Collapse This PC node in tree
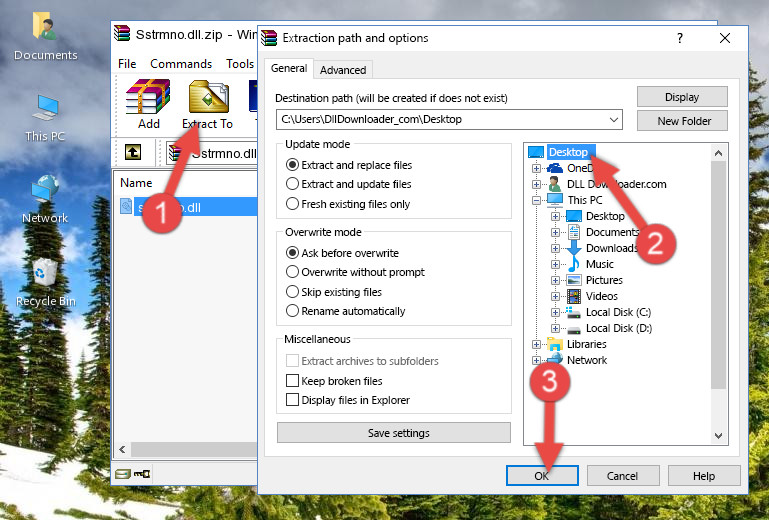 pyautogui.click(x=536, y=200)
